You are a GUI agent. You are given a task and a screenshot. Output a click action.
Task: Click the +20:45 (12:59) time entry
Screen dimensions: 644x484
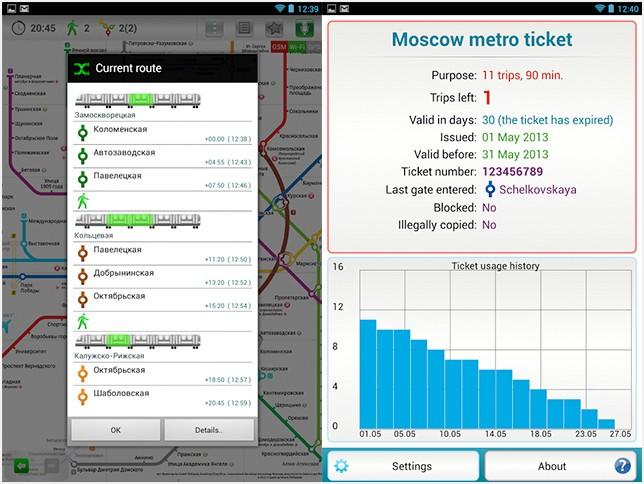pos(228,403)
